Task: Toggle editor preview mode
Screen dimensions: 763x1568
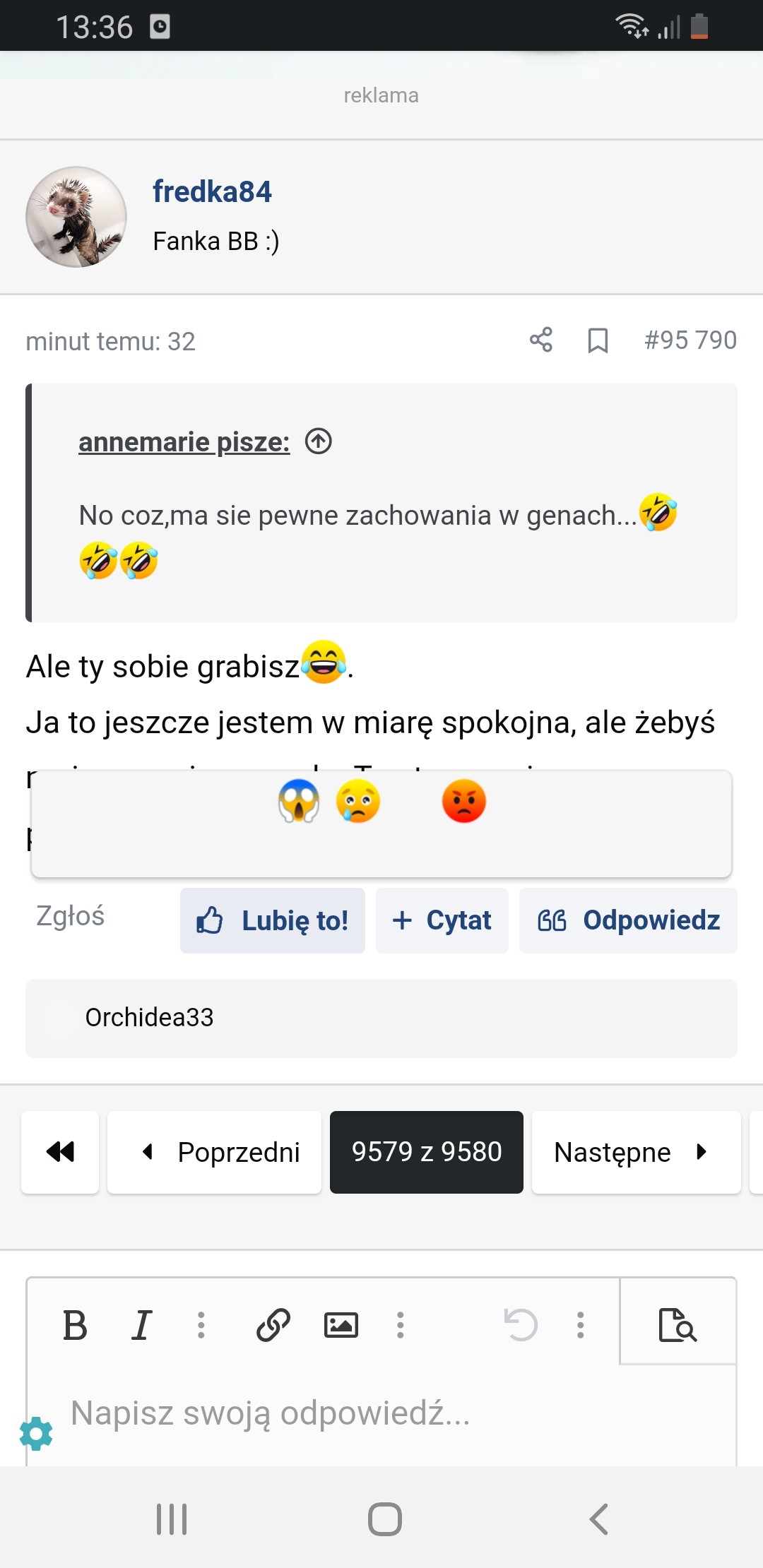Action: pyautogui.click(x=678, y=1324)
